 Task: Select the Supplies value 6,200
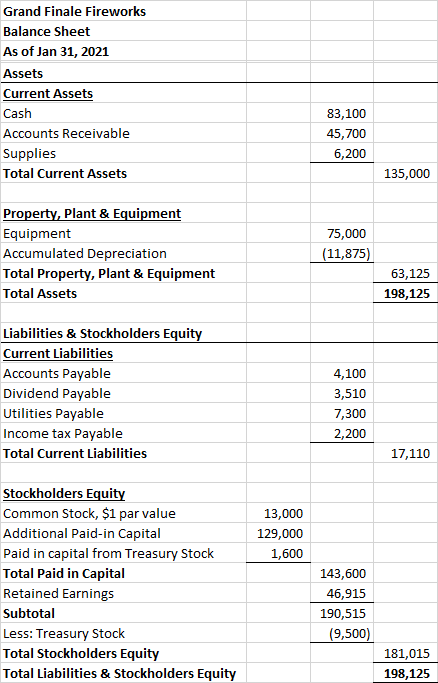coord(350,153)
